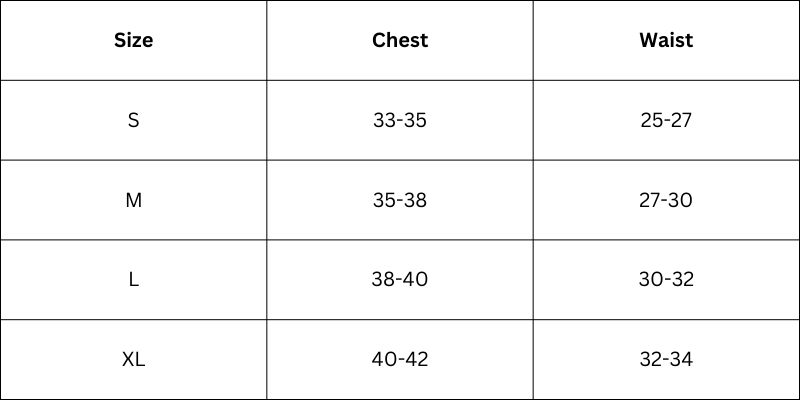Choose the waist value in the XL row

point(666,359)
